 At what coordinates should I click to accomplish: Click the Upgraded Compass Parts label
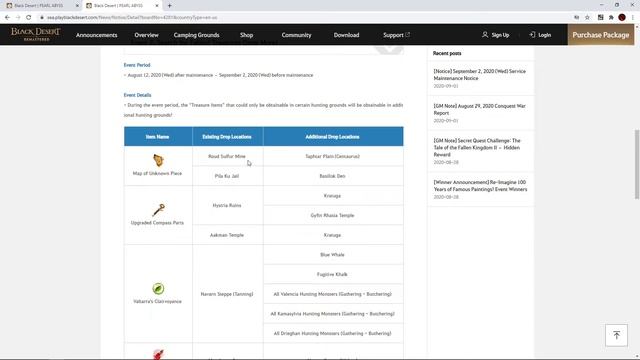tap(157, 223)
